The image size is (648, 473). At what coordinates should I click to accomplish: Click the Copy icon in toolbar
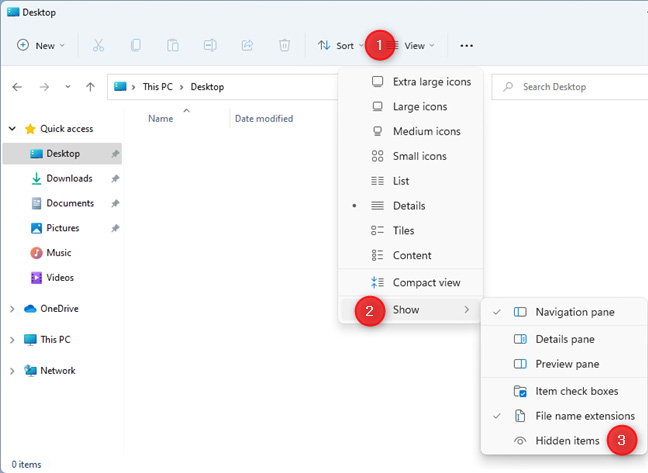pos(136,45)
